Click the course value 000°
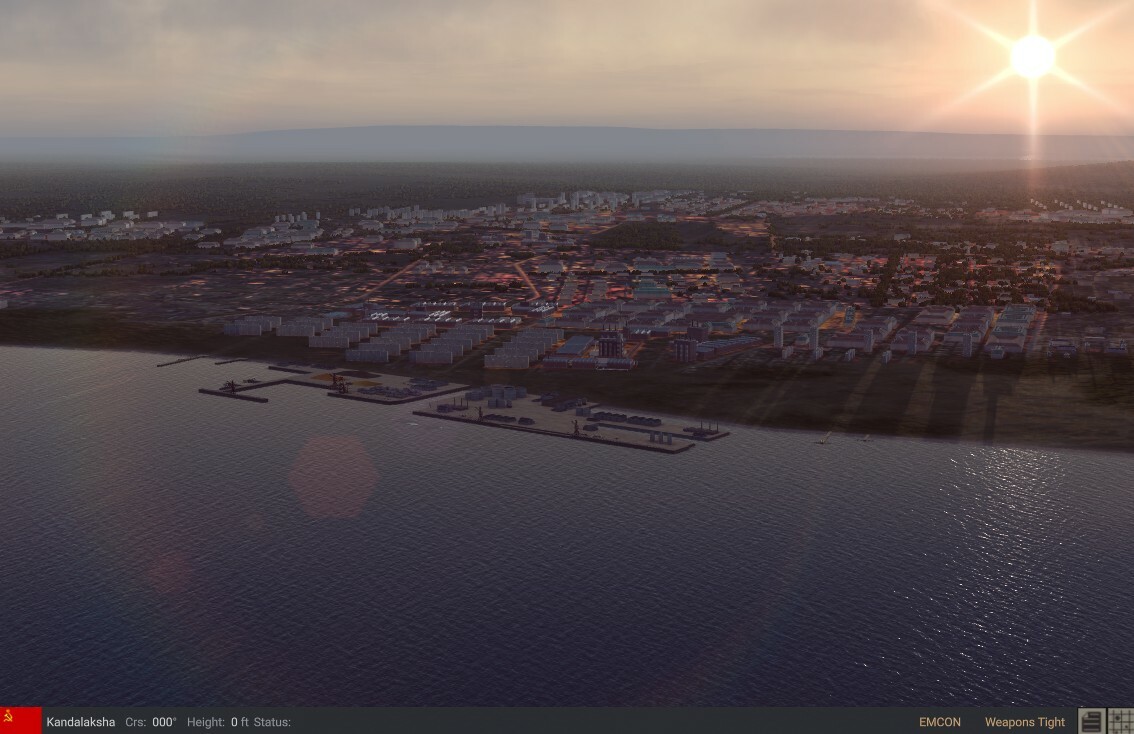The width and height of the screenshot is (1134, 734). pyautogui.click(x=165, y=721)
